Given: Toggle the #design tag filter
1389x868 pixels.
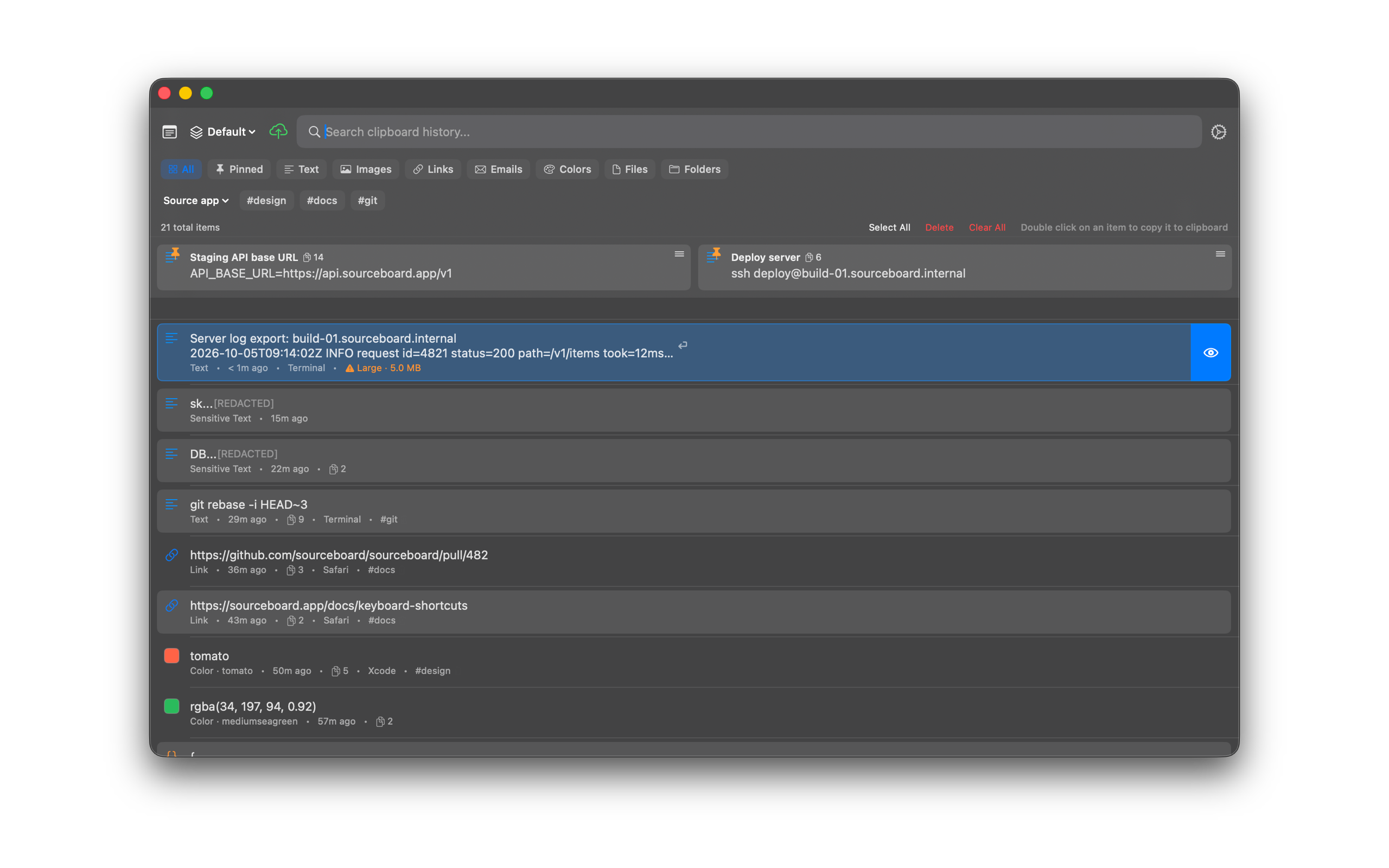Looking at the screenshot, I should tap(266, 200).
